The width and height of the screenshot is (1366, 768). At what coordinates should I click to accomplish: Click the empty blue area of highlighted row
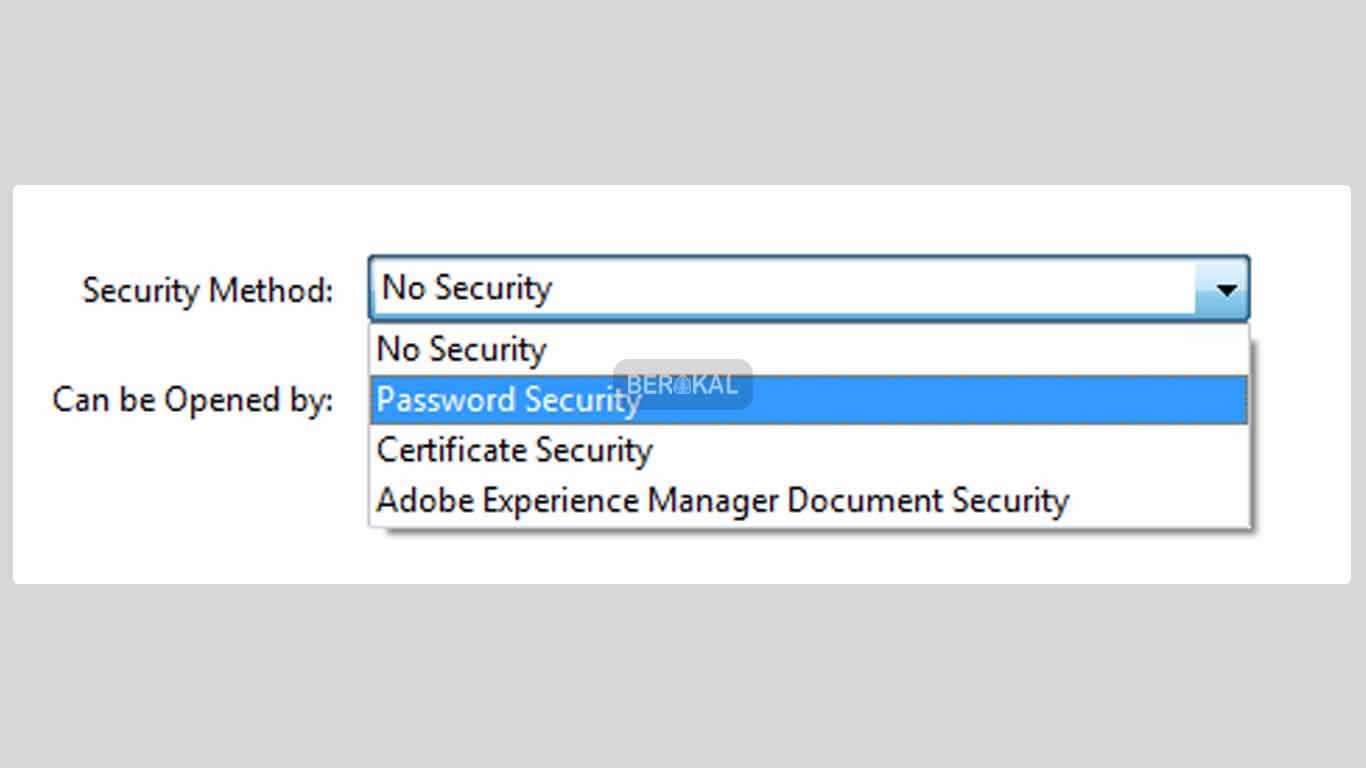click(1000, 400)
